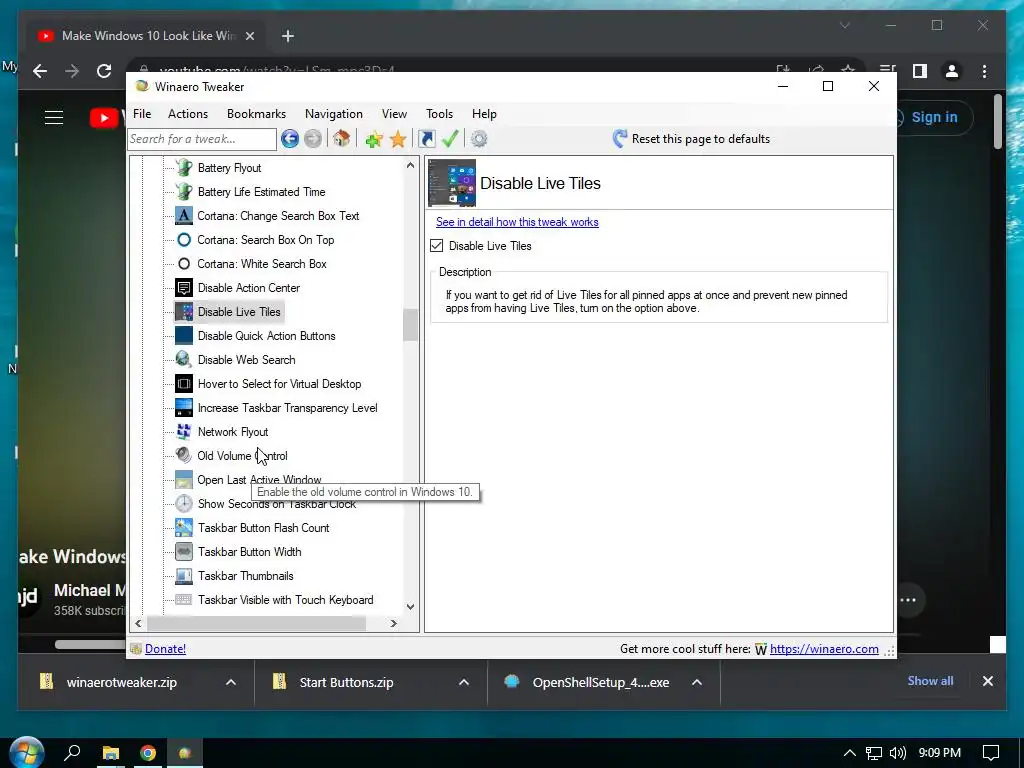Click the create shortcut icon in toolbar

coord(426,138)
